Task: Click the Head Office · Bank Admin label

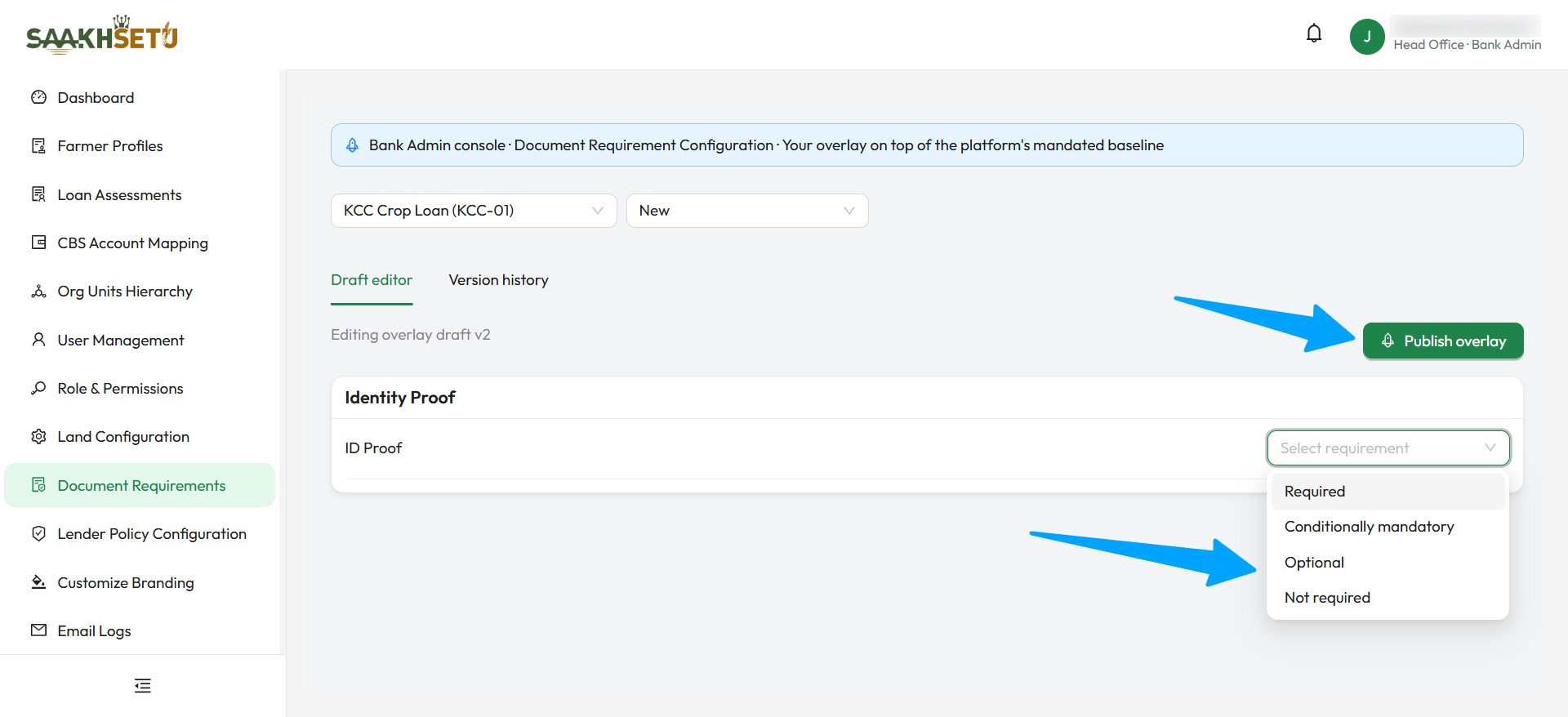Action: point(1468,45)
